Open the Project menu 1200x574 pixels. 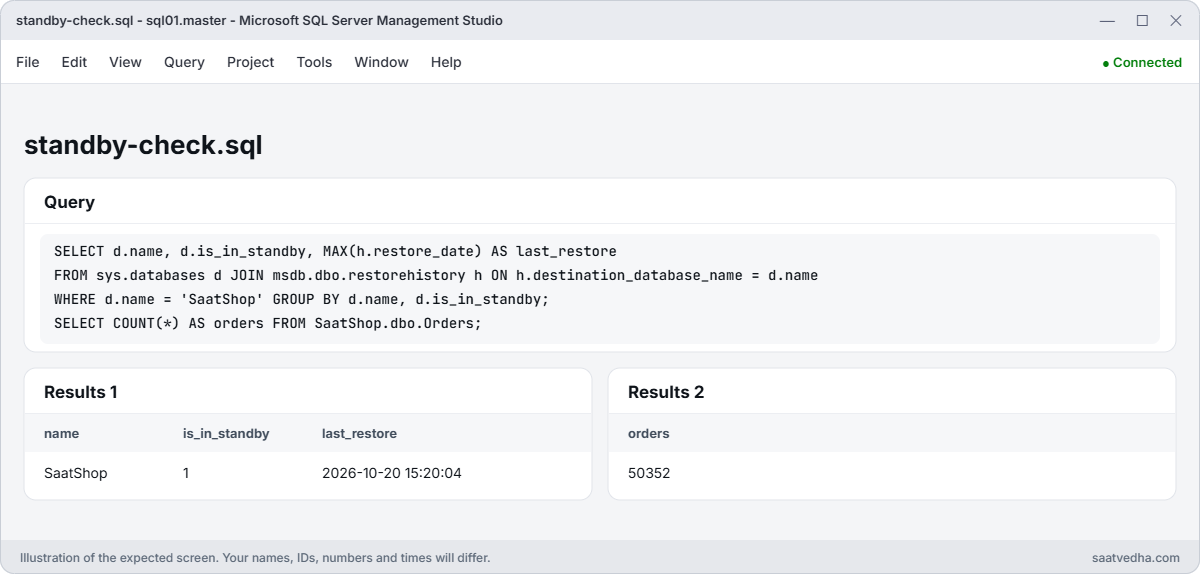click(250, 62)
